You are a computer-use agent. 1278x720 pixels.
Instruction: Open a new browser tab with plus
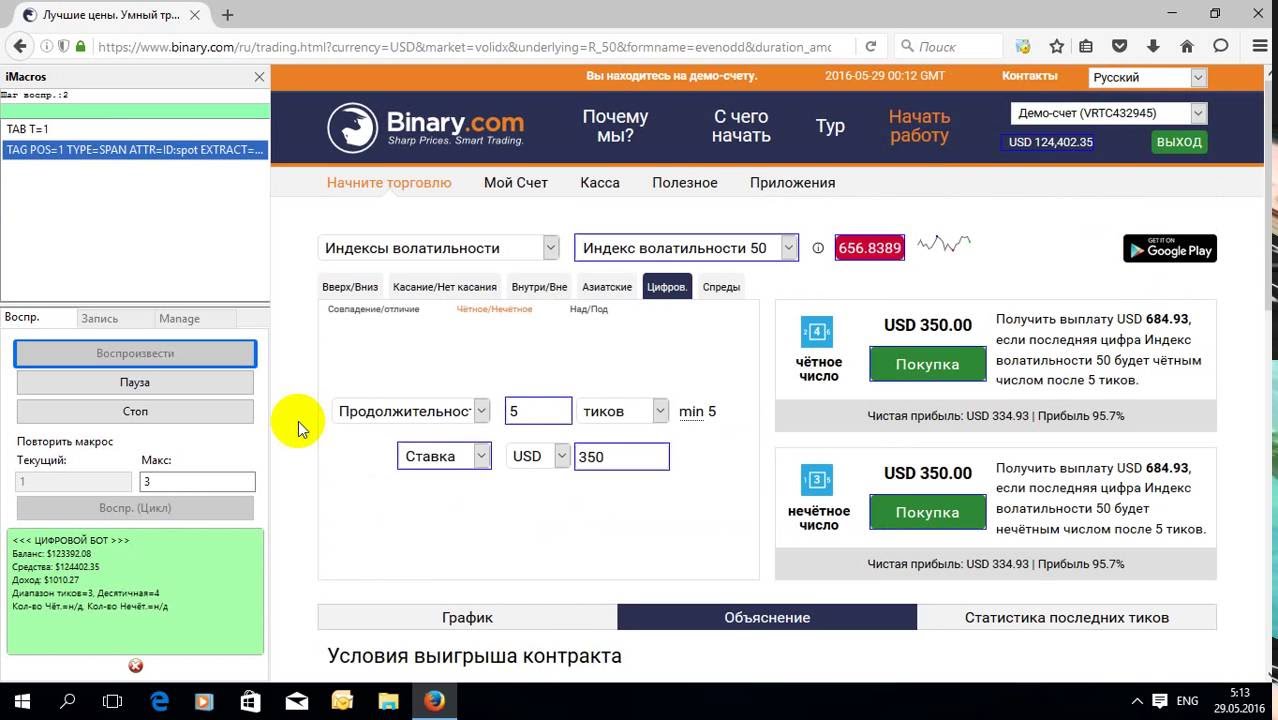coord(228,15)
